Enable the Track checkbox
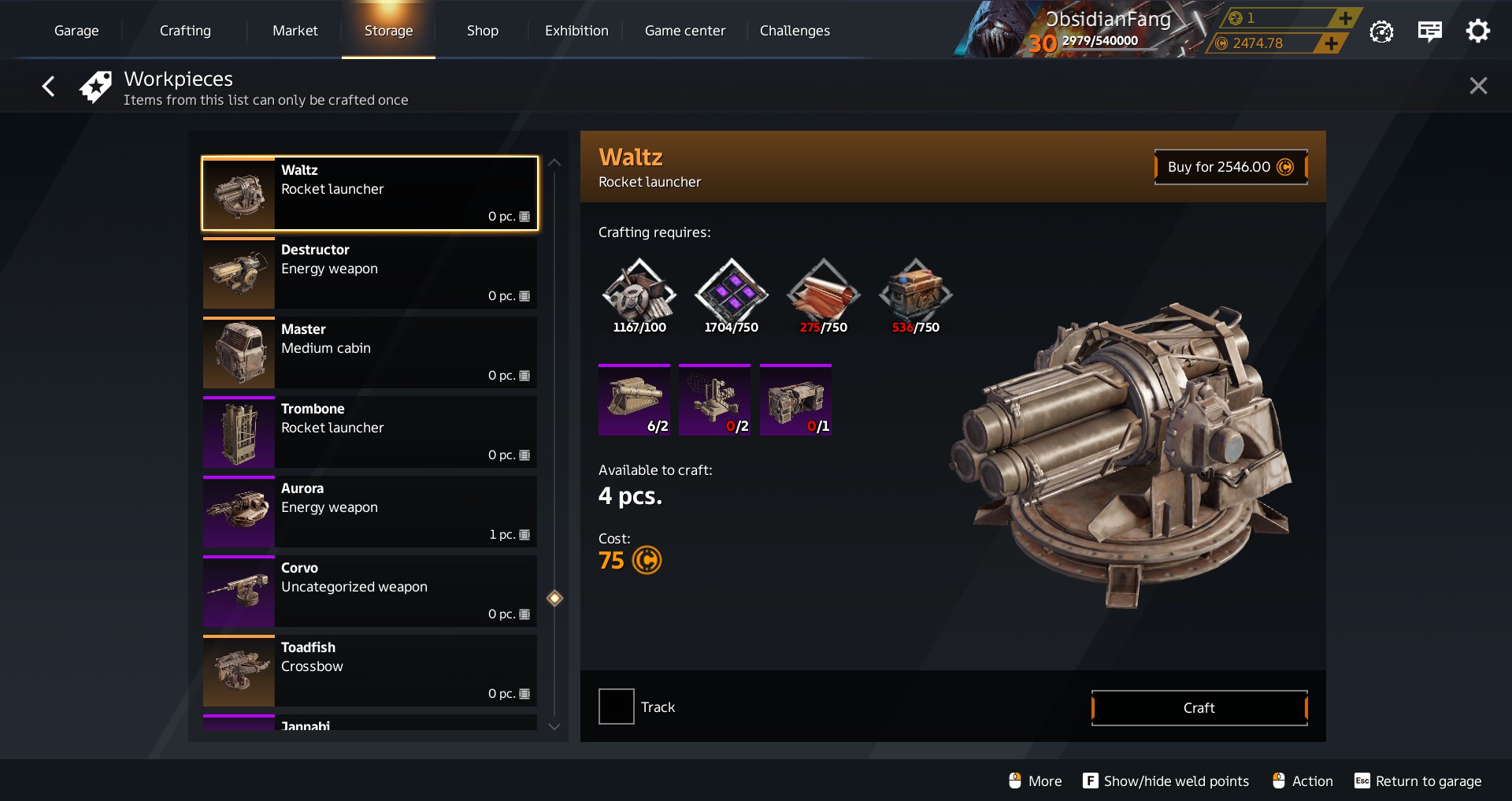This screenshot has height=801, width=1512. point(616,706)
